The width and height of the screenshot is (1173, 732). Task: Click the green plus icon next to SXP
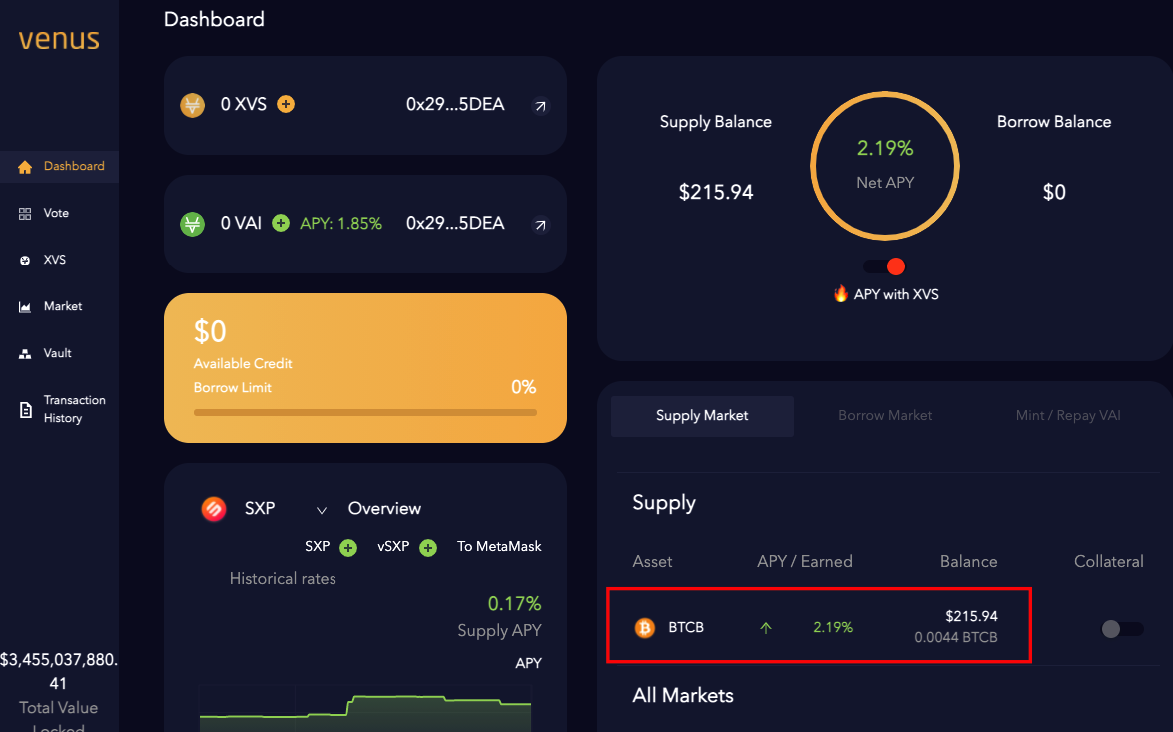tap(348, 547)
